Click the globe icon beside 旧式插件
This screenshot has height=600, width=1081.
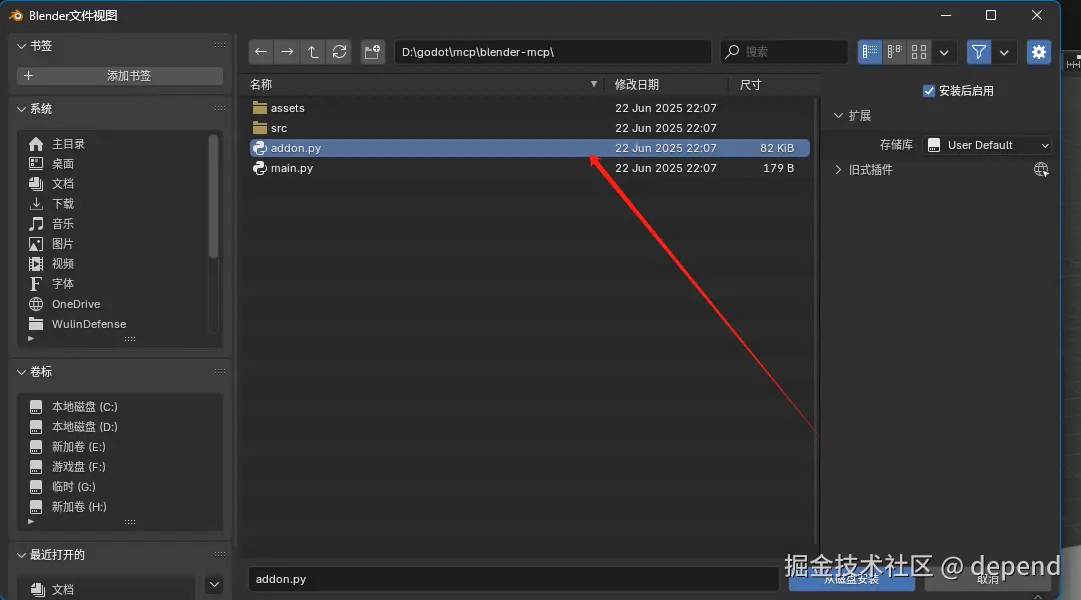[x=1041, y=170]
